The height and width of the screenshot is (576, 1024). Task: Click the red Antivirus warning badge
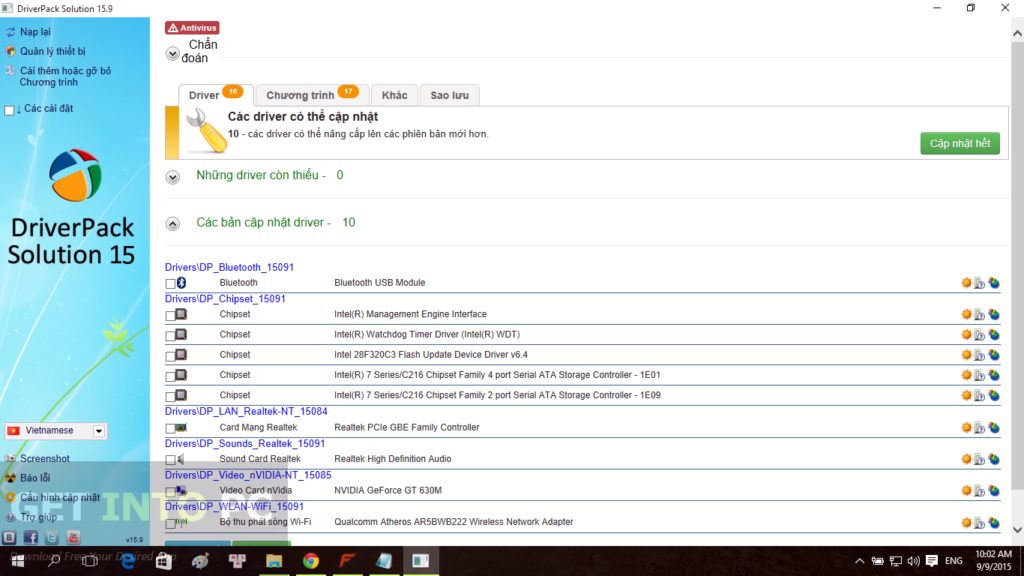coord(192,27)
